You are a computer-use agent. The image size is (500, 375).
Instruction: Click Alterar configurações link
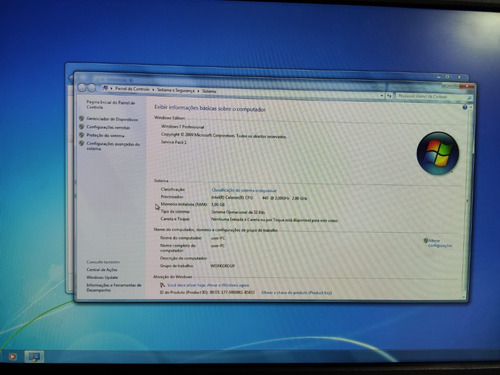[440, 243]
